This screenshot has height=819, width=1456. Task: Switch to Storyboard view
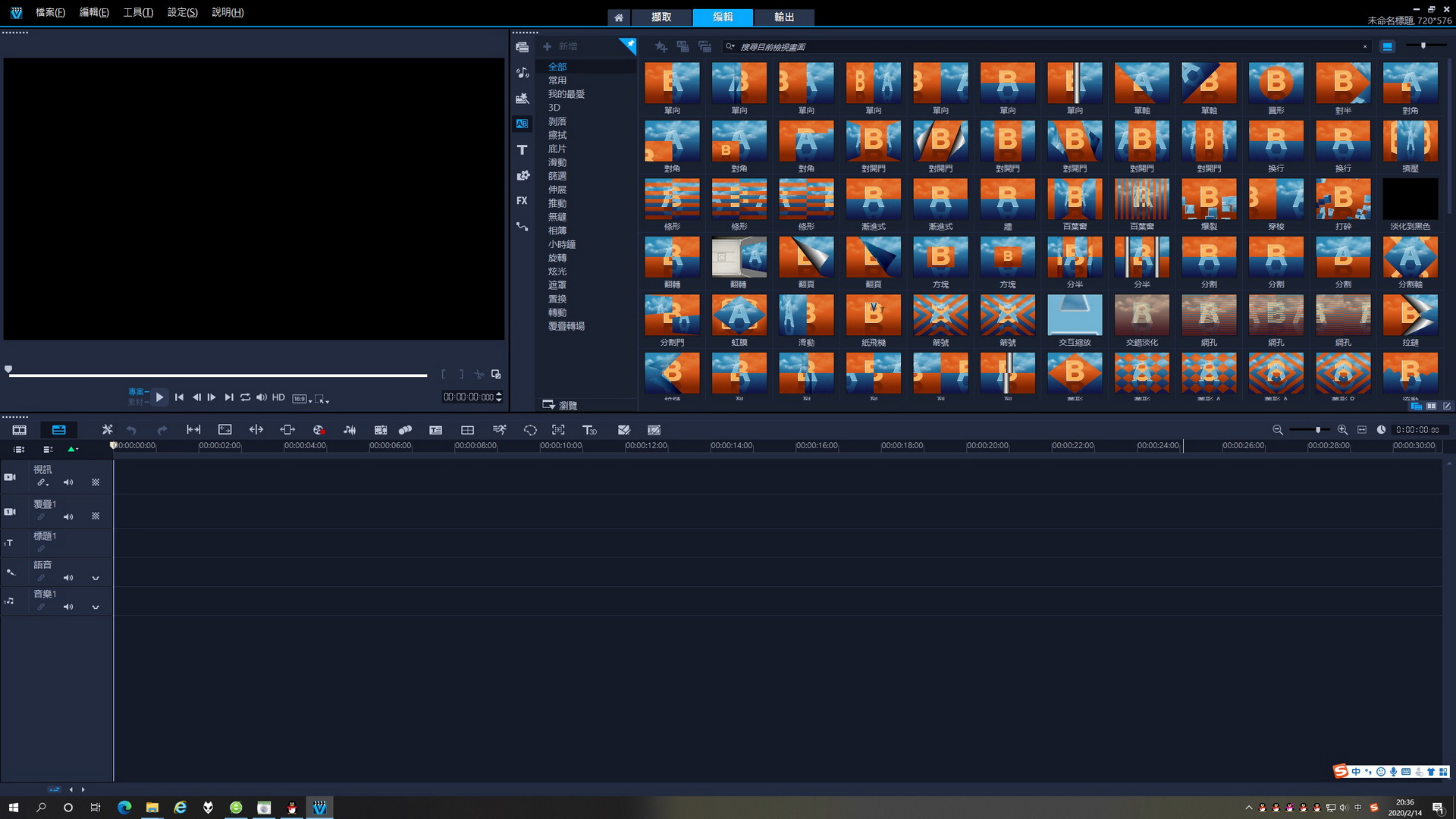19,430
